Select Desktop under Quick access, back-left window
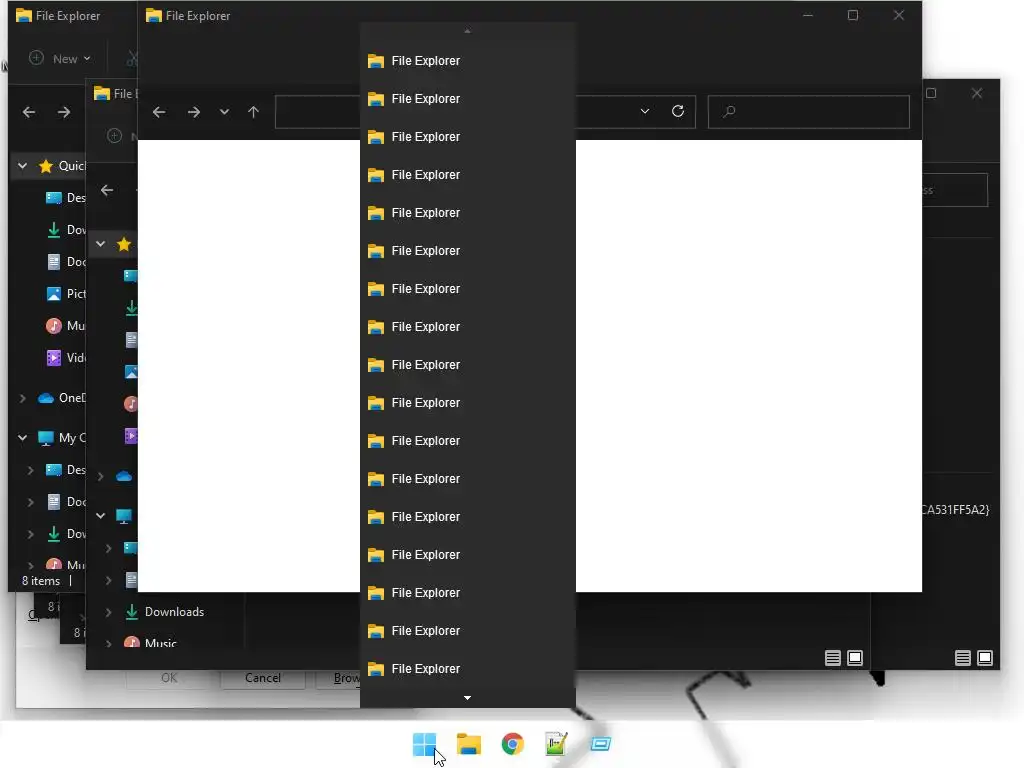 tap(65, 197)
